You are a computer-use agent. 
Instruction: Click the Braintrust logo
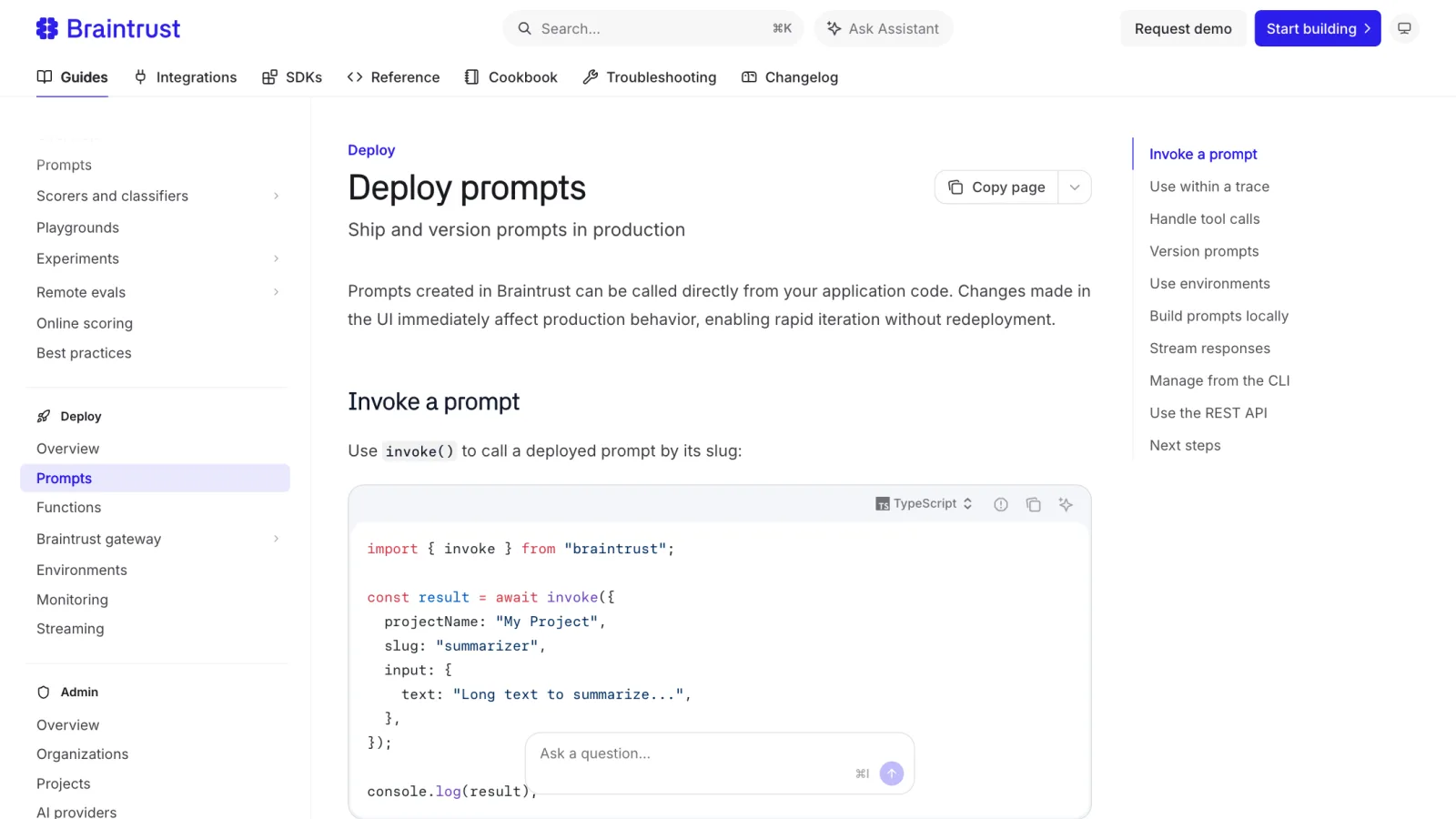coord(108,29)
